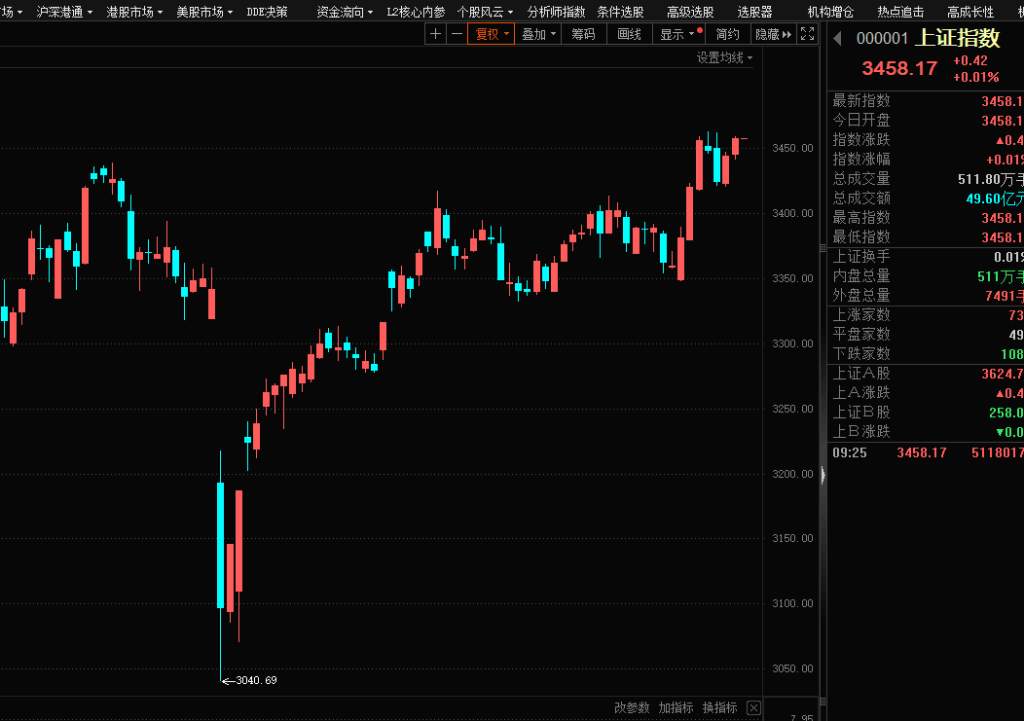The width and height of the screenshot is (1024, 721).
Task: Click the 09:25 trade tick row
Action: pos(925,453)
